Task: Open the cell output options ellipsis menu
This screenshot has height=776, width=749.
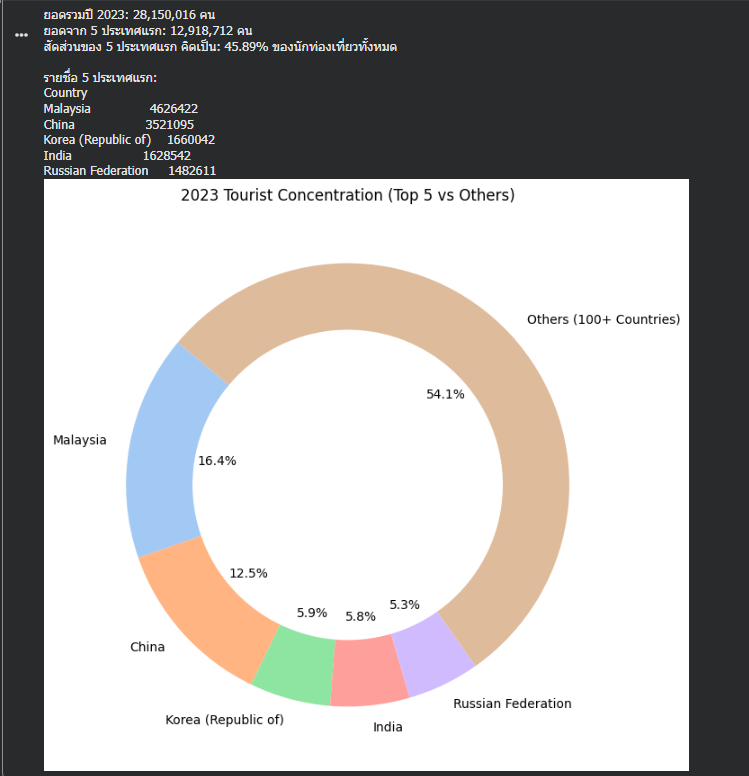Action: (21, 35)
